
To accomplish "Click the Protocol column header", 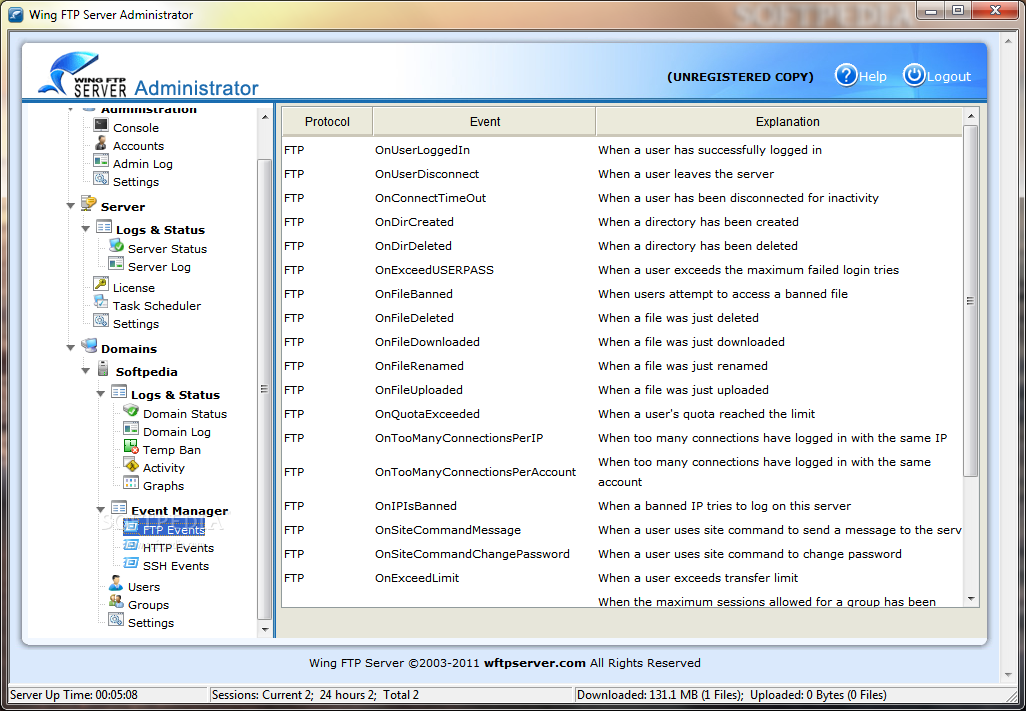I will click(327, 122).
